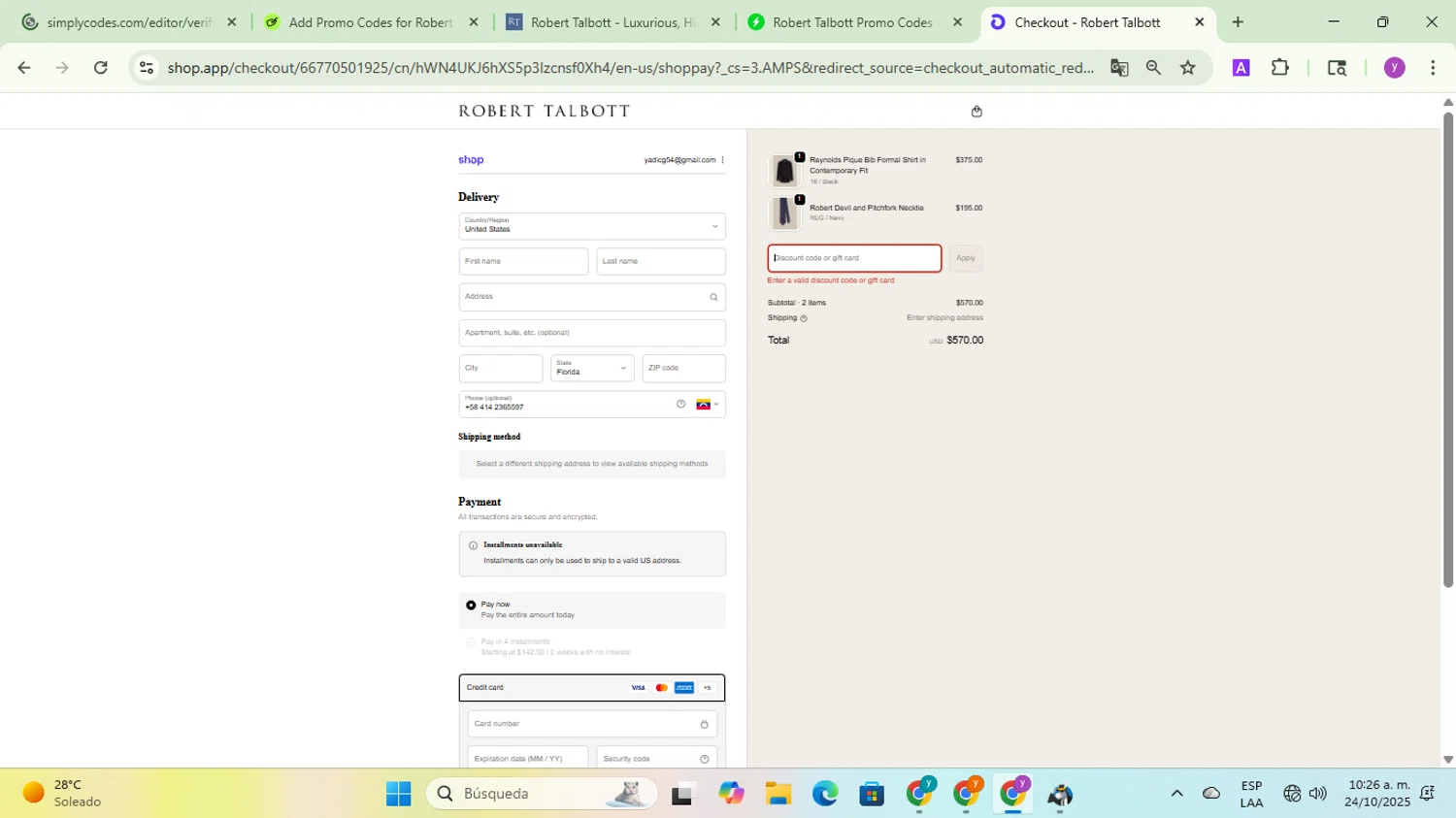The image size is (1456, 818).
Task: Expand the Country/Region dropdown
Action: pos(592,226)
